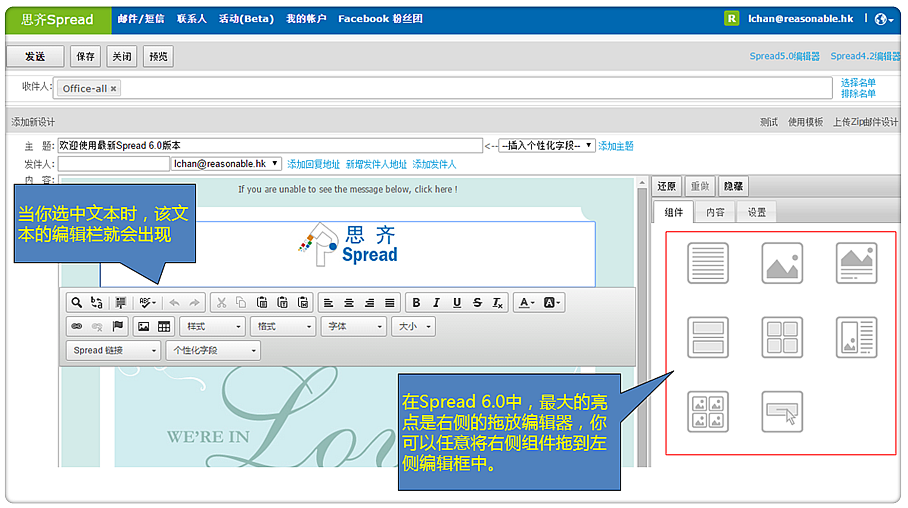Click the Redo arrow icon
This screenshot has width=908, height=508.
195,302
